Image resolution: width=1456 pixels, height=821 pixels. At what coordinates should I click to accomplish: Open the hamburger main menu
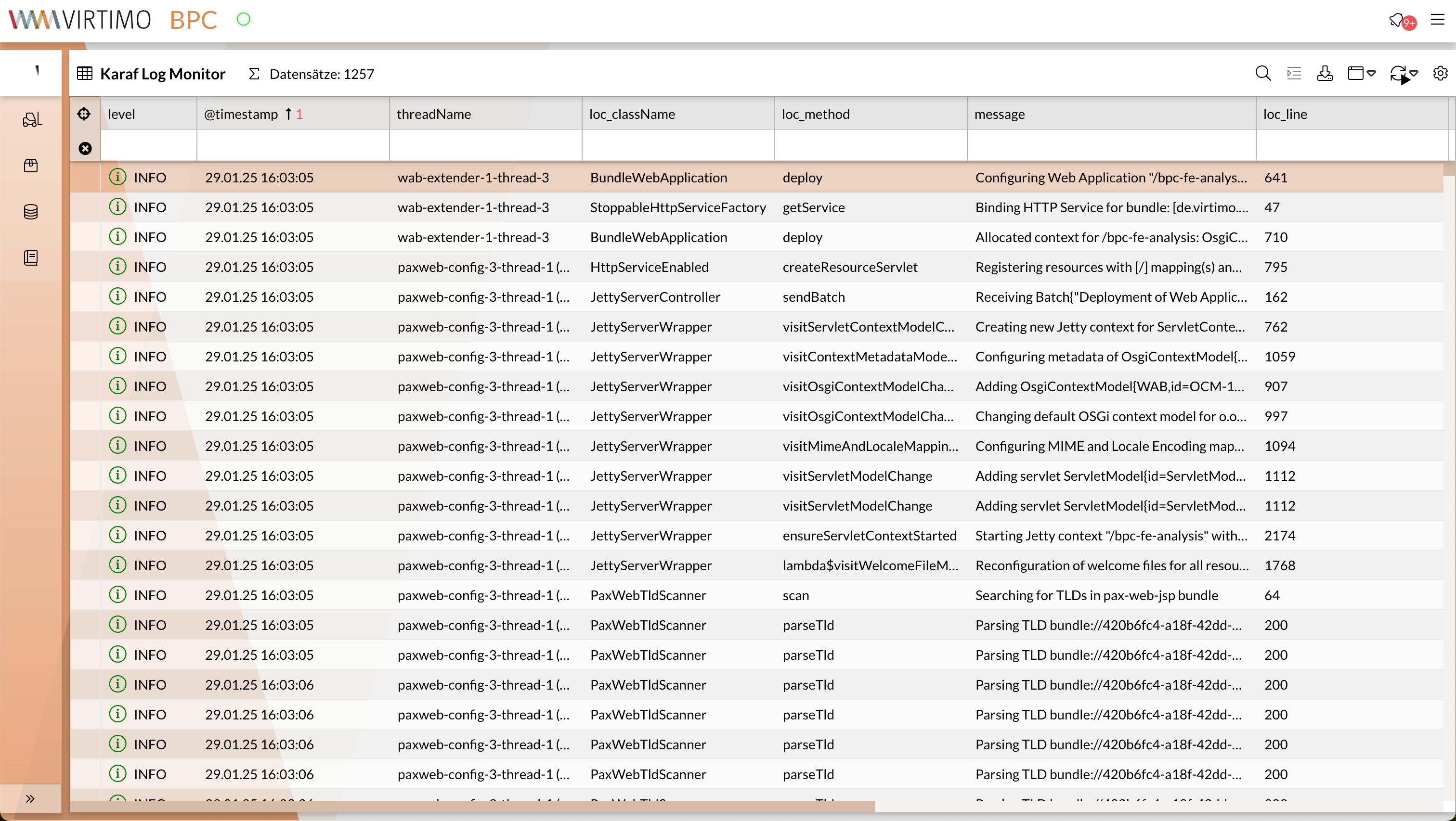click(x=1437, y=20)
